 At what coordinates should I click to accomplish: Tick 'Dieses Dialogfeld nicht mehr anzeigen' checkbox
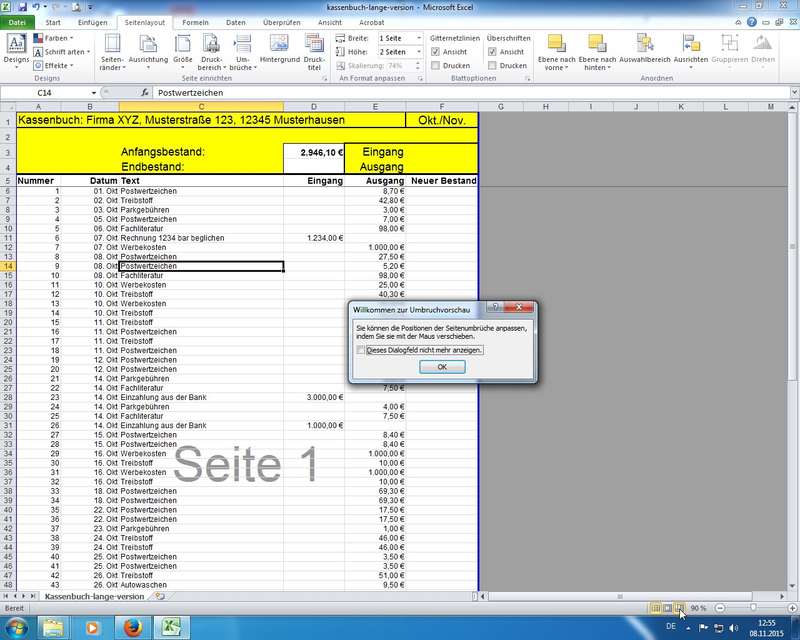click(x=361, y=351)
